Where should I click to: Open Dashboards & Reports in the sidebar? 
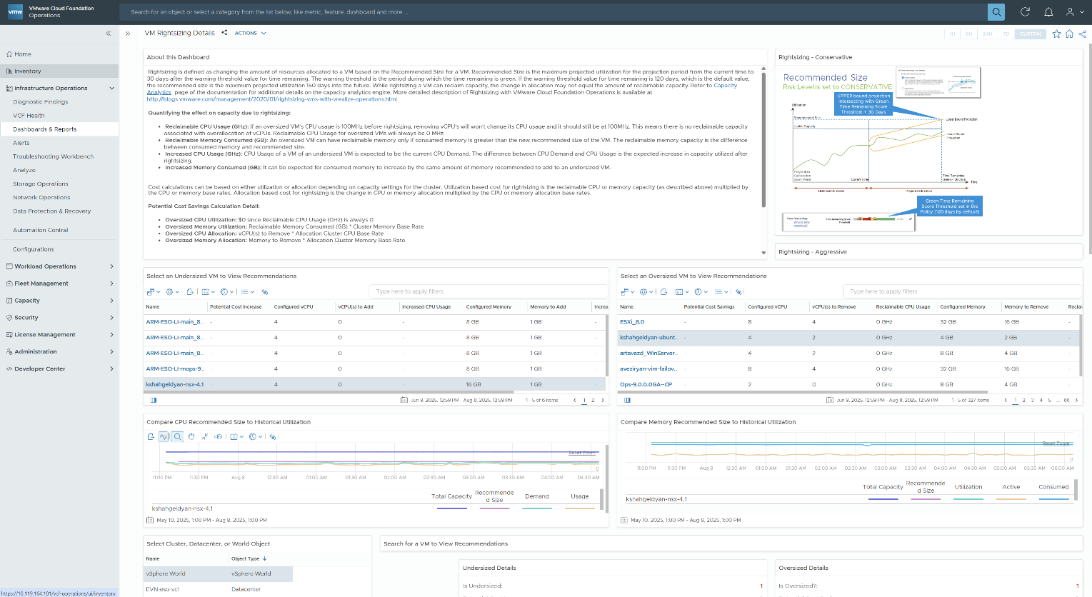[45, 129]
